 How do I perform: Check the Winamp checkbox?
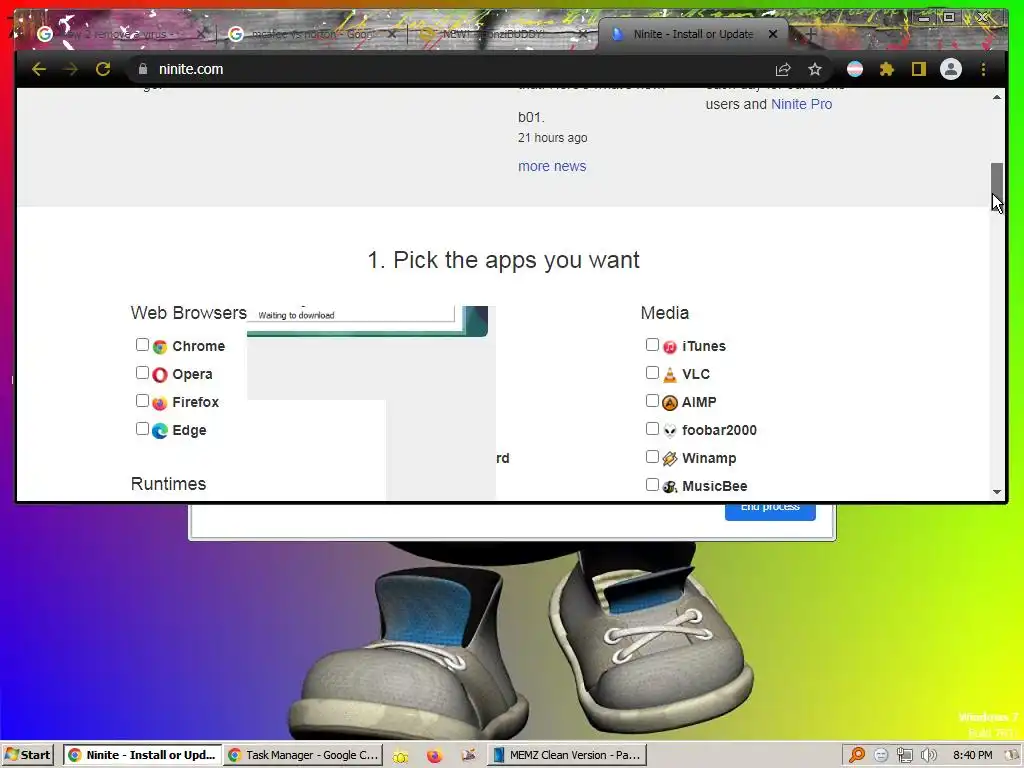tap(652, 457)
